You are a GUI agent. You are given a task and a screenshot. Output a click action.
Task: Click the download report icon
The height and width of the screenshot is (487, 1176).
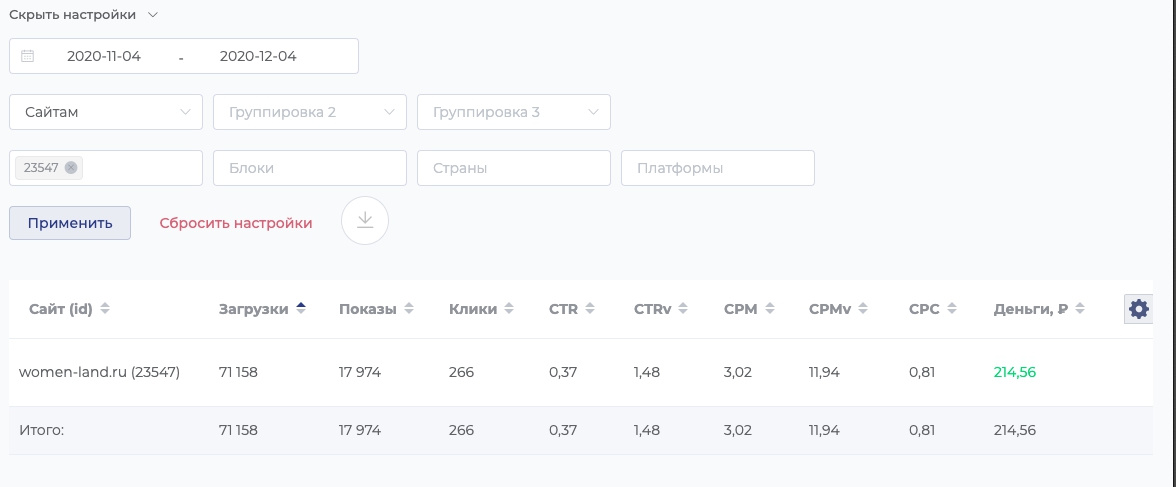365,221
